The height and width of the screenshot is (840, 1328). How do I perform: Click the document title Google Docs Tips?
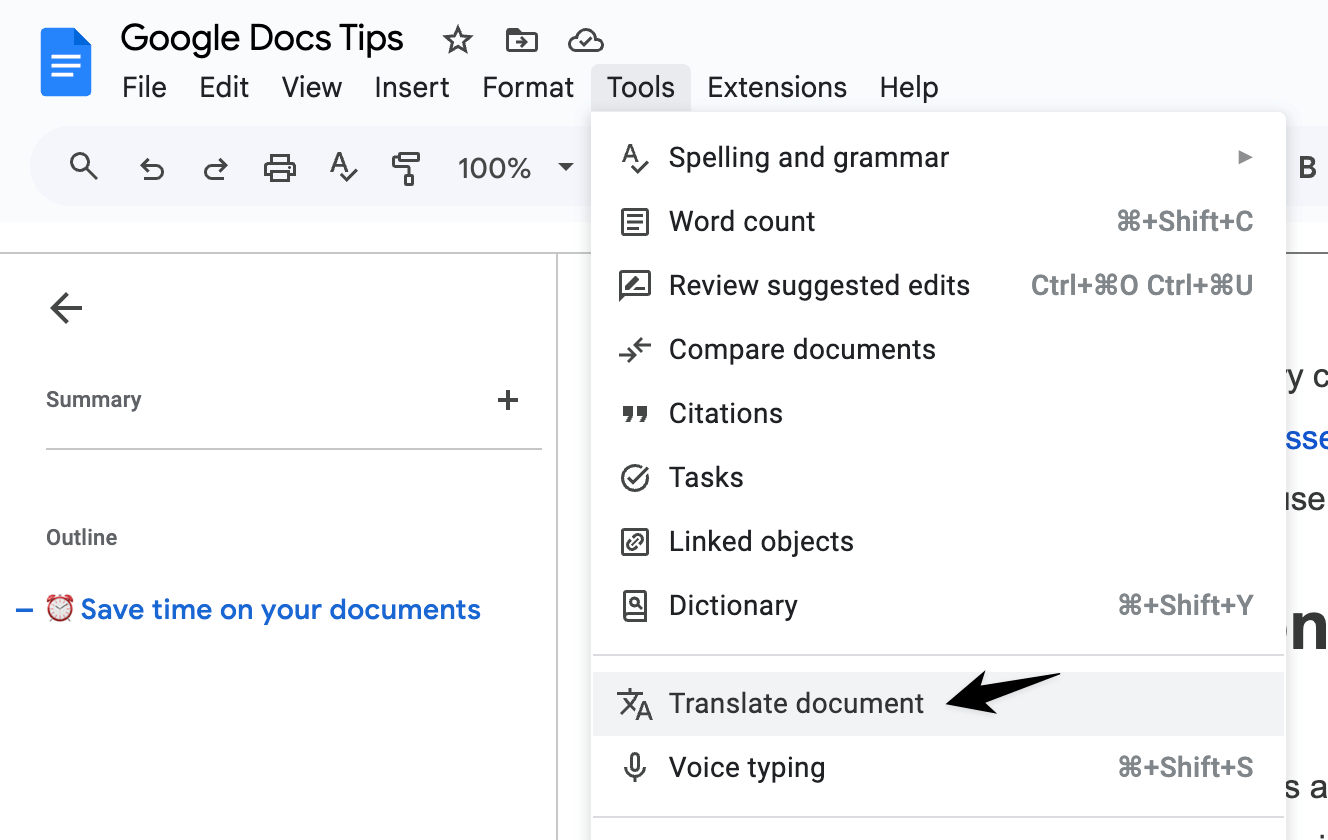point(262,39)
